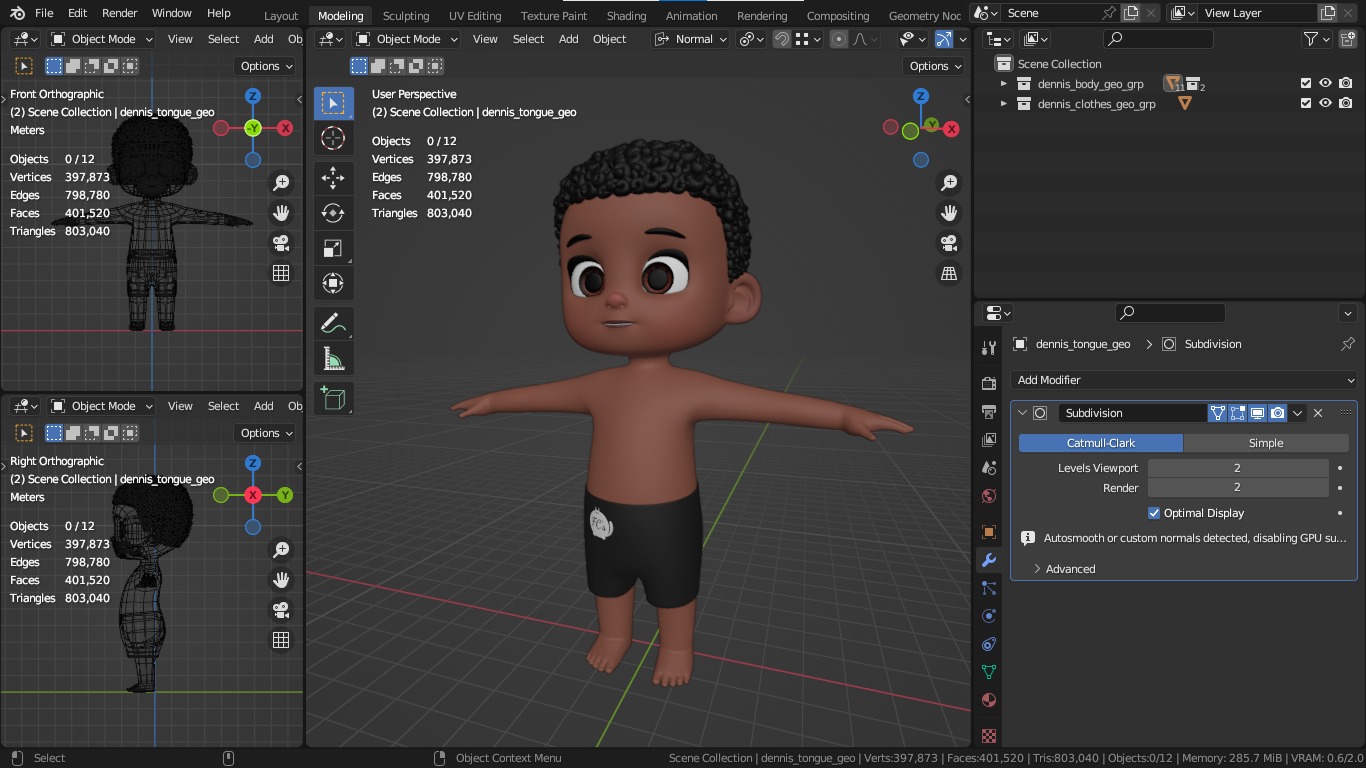Viewport: 1366px width, 768px height.
Task: Hide dennis_body_geo_grp with eye icon
Action: [1326, 84]
